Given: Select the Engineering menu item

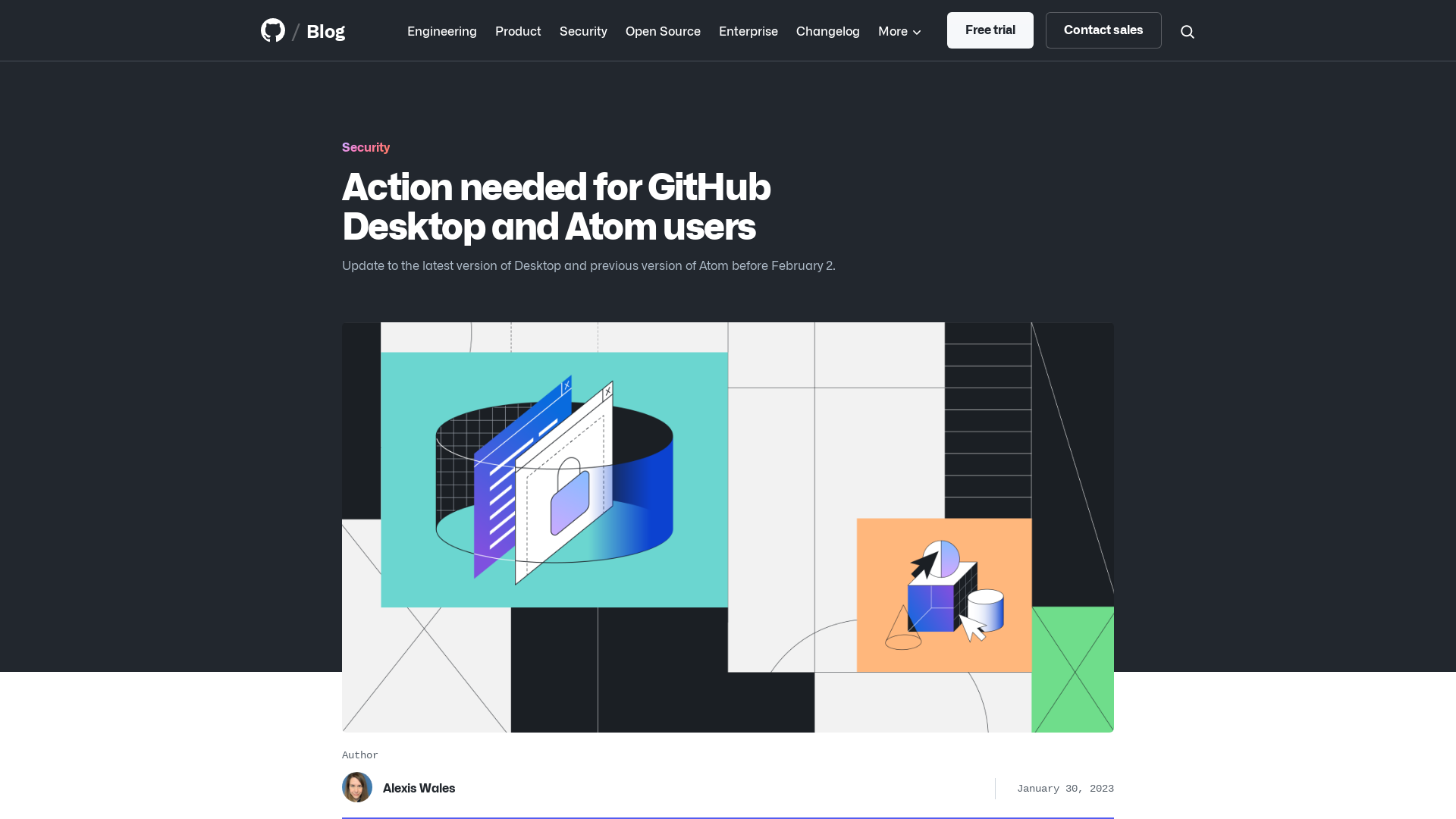Looking at the screenshot, I should 441,31.
